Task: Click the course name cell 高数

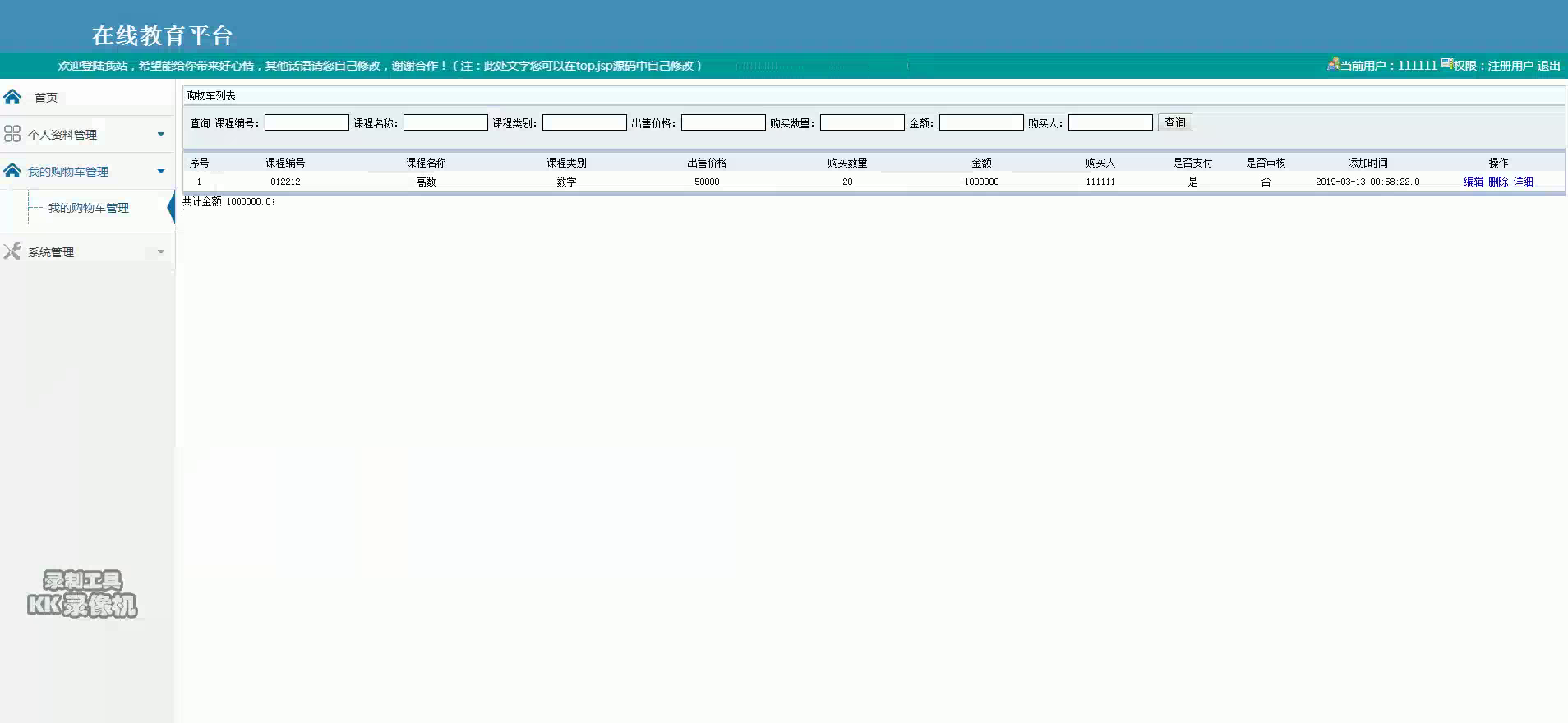Action: click(x=426, y=182)
